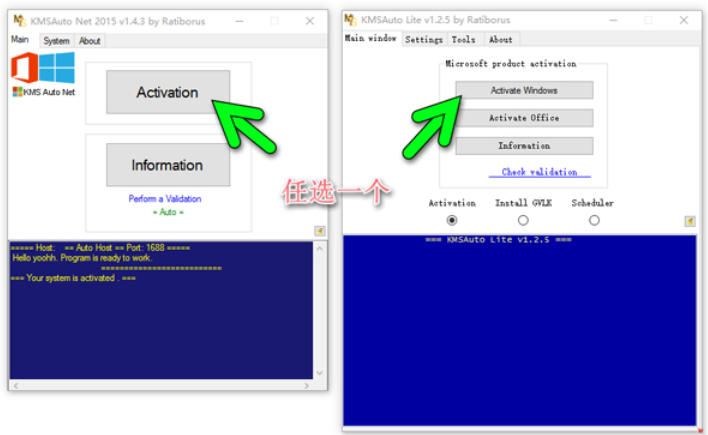Minimize the KMSAuto Net window
Image resolution: width=708 pixels, height=435 pixels.
click(x=240, y=21)
